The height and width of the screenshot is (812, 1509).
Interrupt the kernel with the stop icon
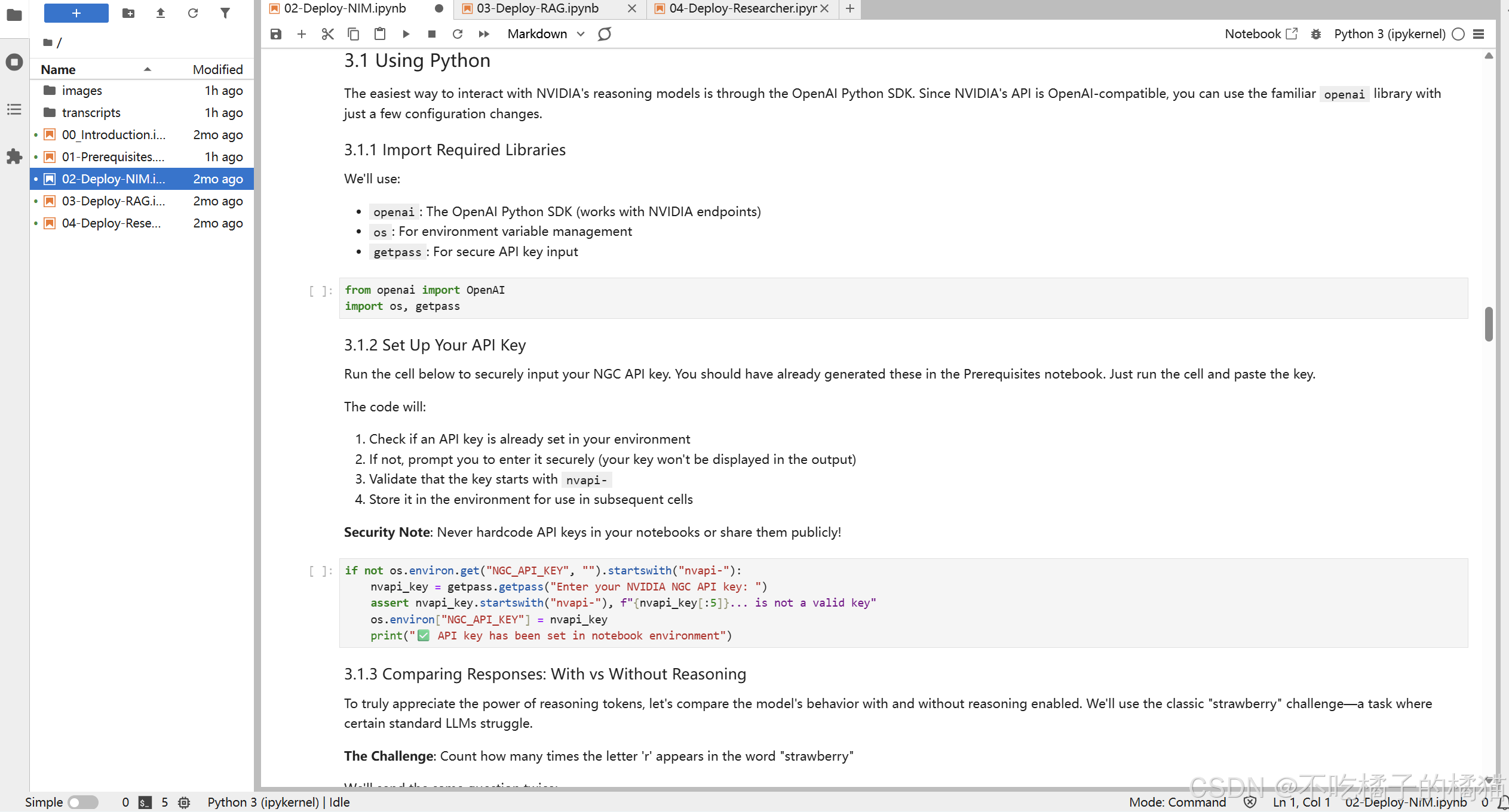tap(431, 34)
